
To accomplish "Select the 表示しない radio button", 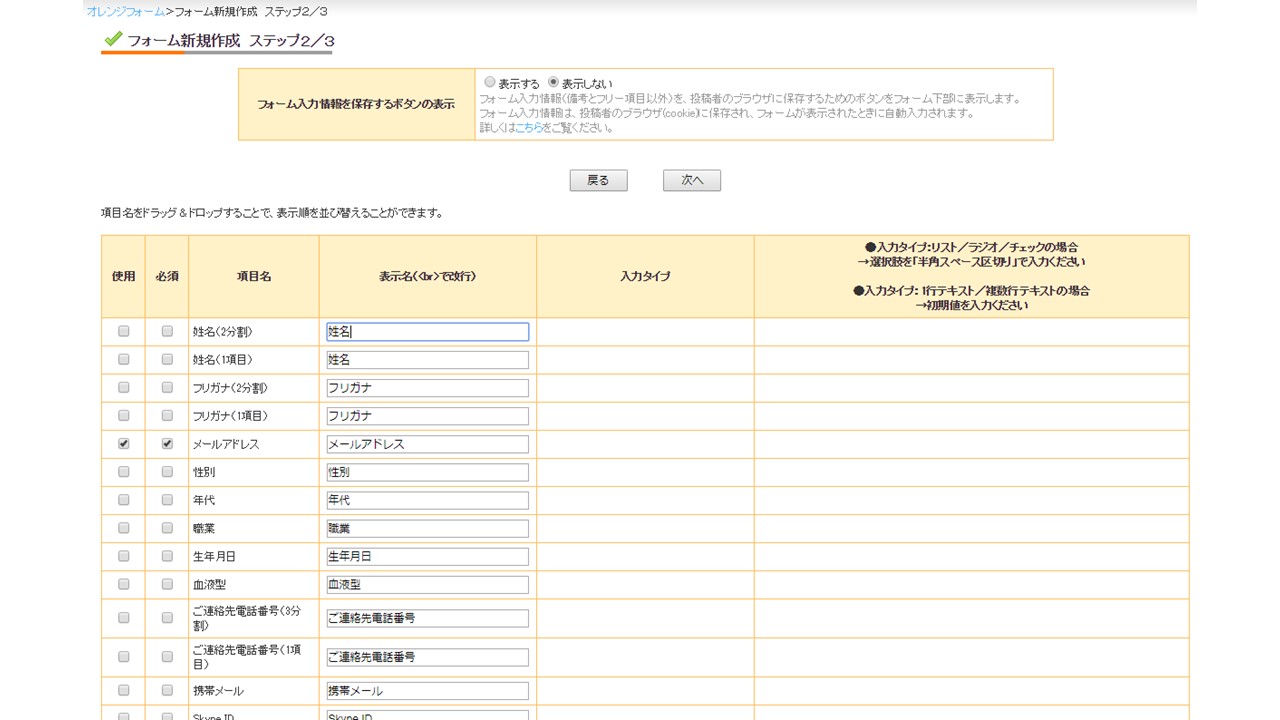I will (x=553, y=82).
